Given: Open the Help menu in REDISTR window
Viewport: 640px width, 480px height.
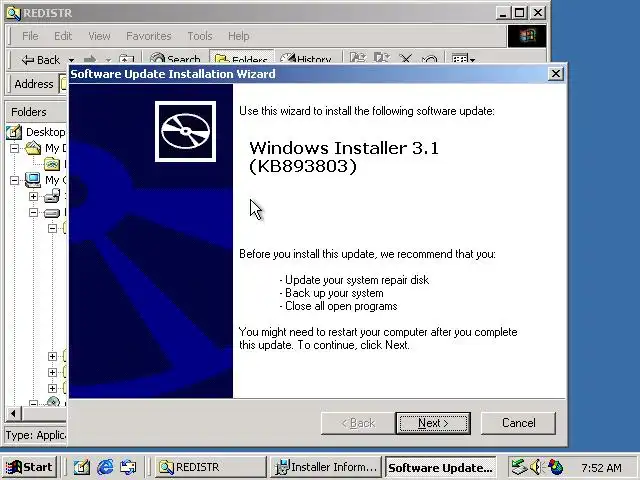Looking at the screenshot, I should pyautogui.click(x=238, y=36).
